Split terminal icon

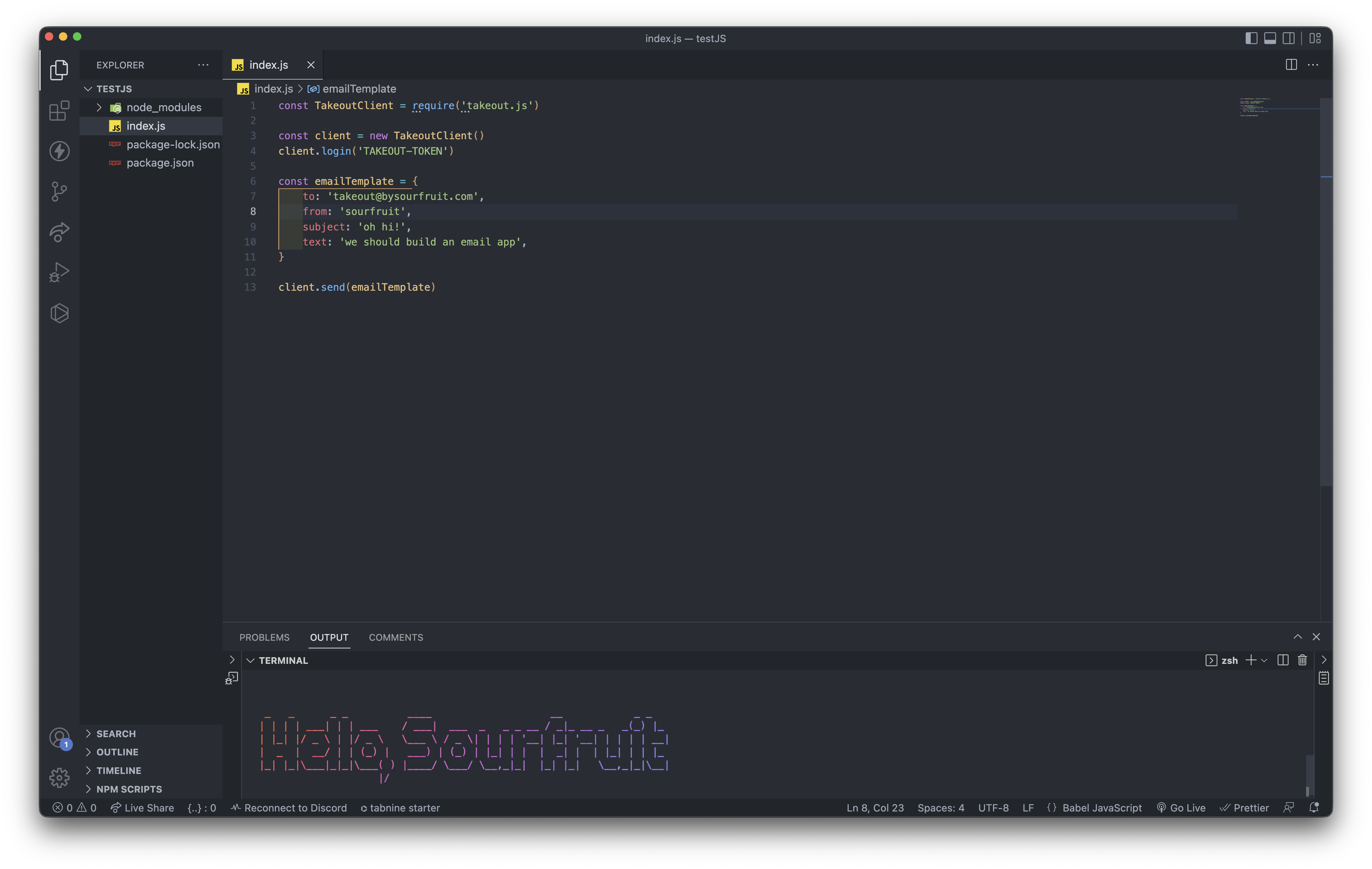tap(1283, 660)
